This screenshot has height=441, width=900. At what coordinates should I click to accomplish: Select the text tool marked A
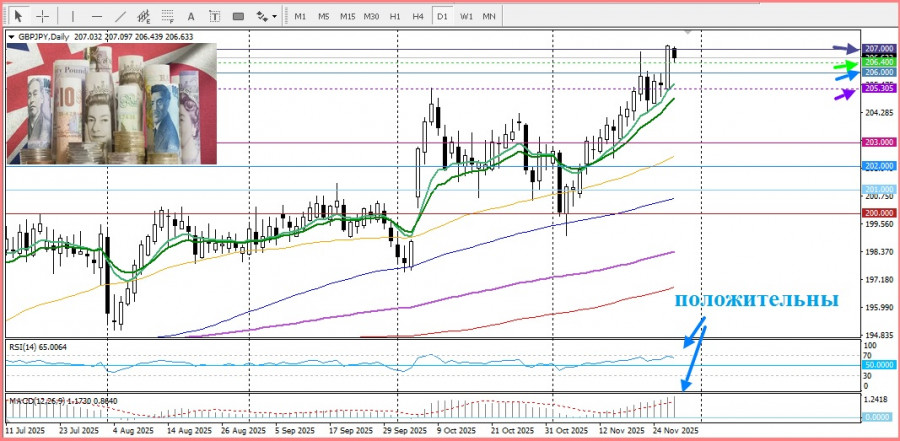click(191, 16)
